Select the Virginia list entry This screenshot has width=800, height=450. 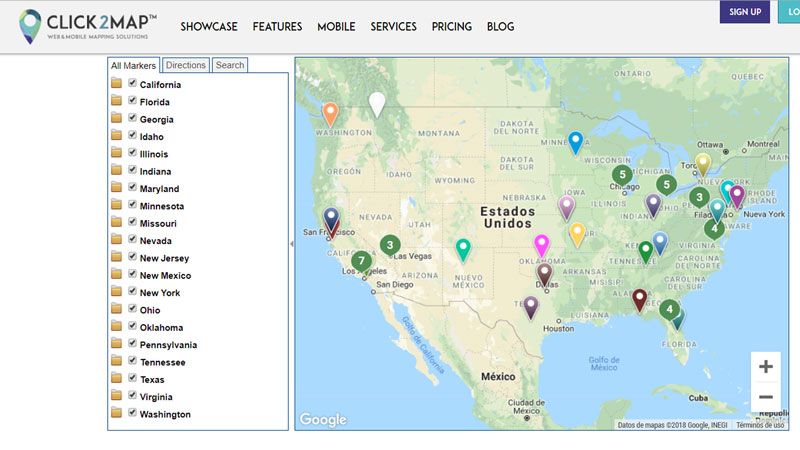point(156,397)
